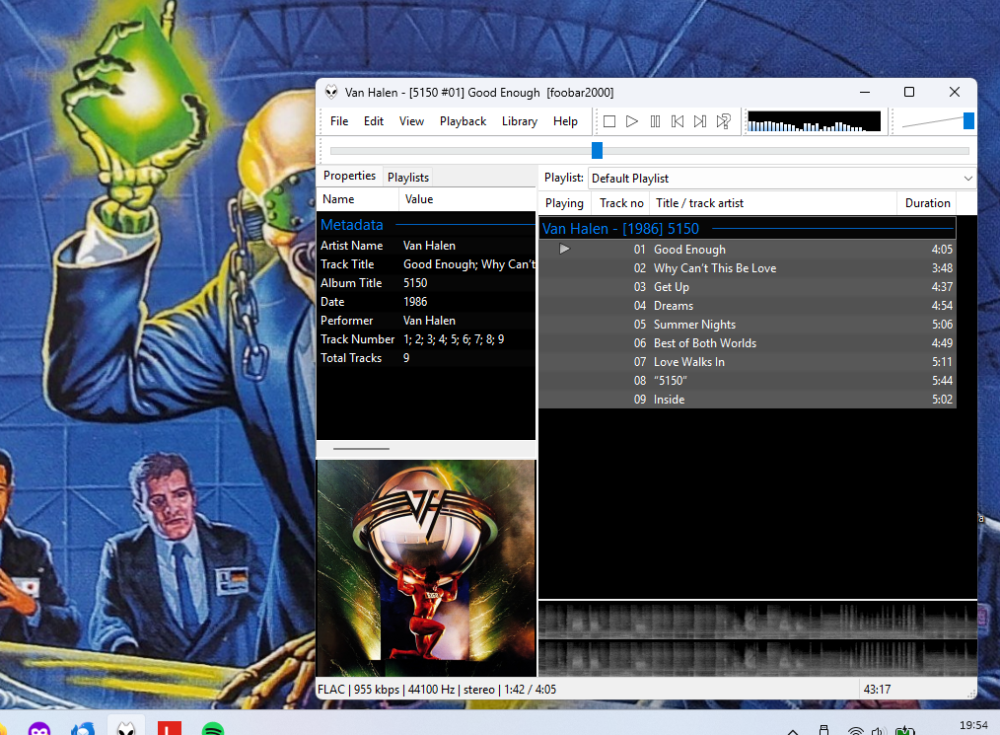The image size is (1000, 735).
Task: Open the Help menu
Action: click(565, 121)
